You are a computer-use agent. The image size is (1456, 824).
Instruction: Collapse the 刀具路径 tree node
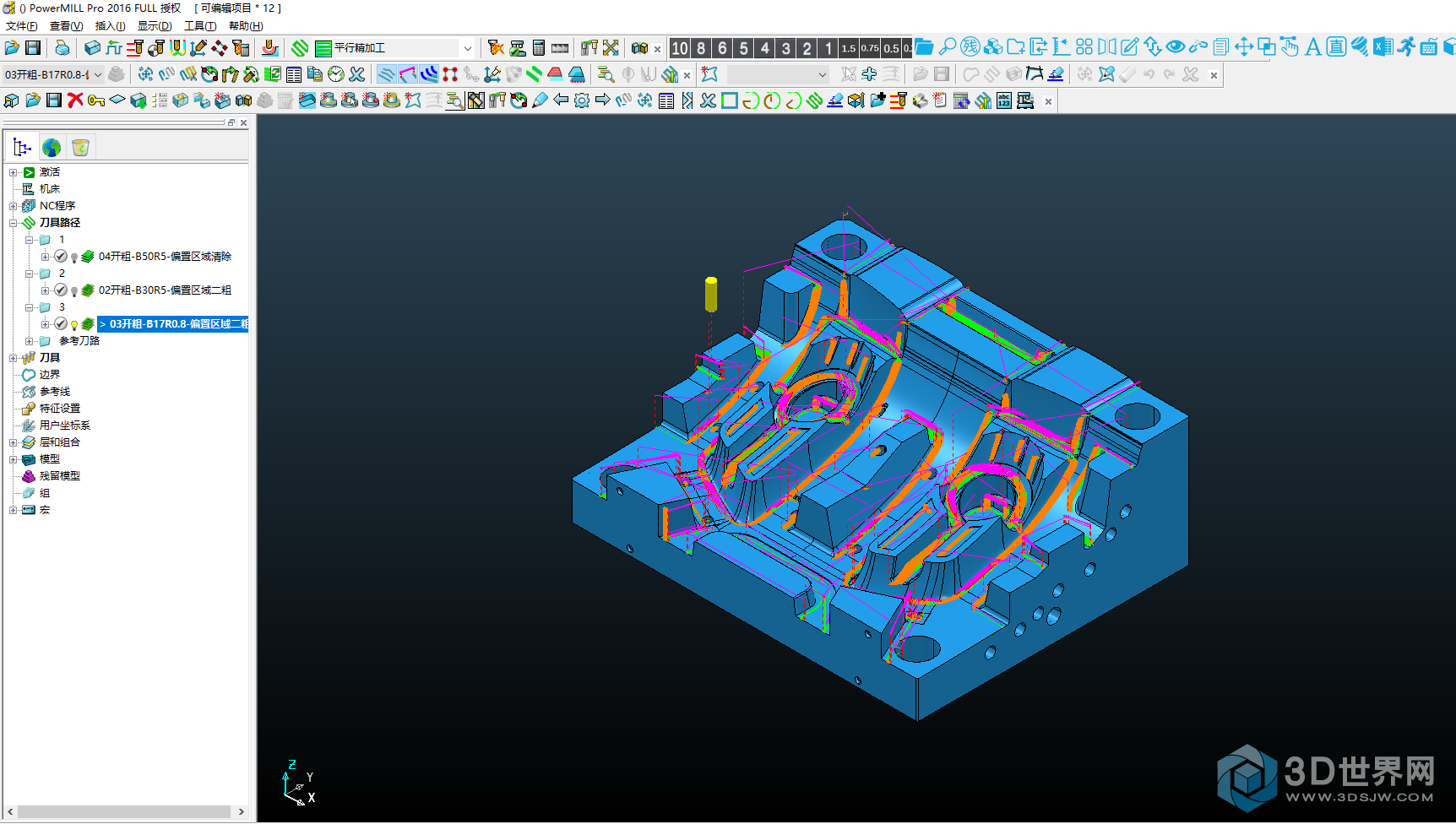point(14,223)
